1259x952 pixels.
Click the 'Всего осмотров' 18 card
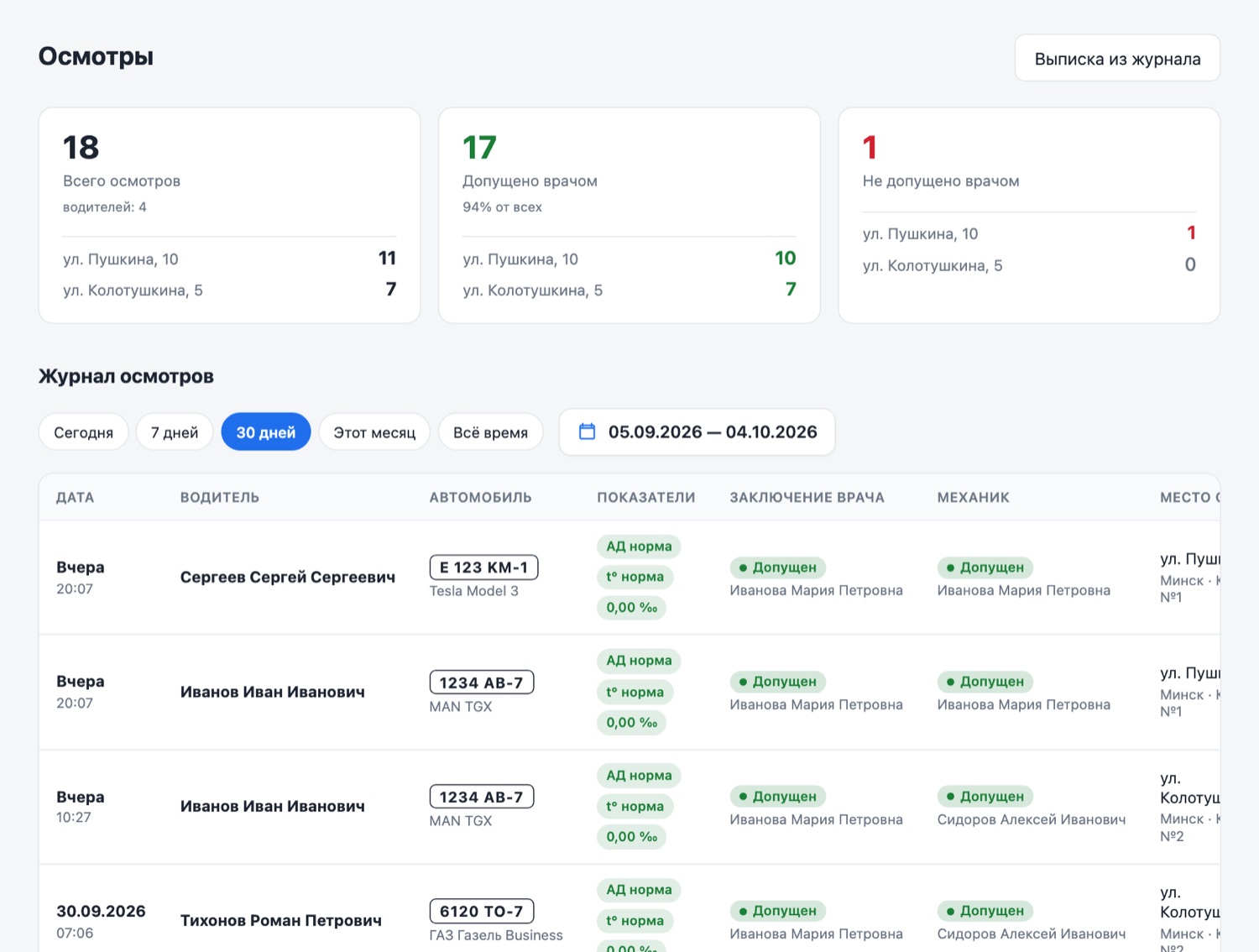tap(229, 215)
